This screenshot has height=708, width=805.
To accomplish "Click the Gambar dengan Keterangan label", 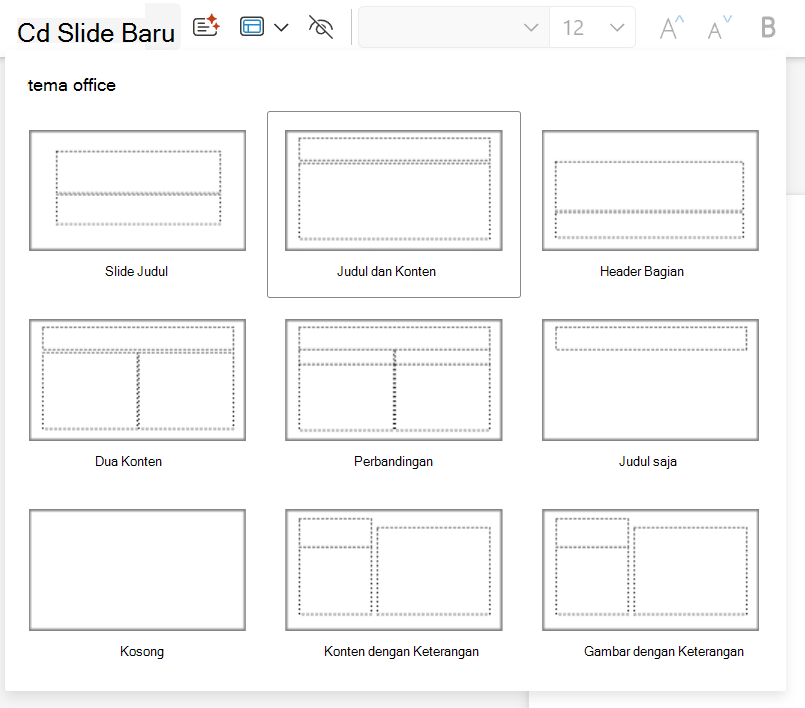I will point(663,651).
